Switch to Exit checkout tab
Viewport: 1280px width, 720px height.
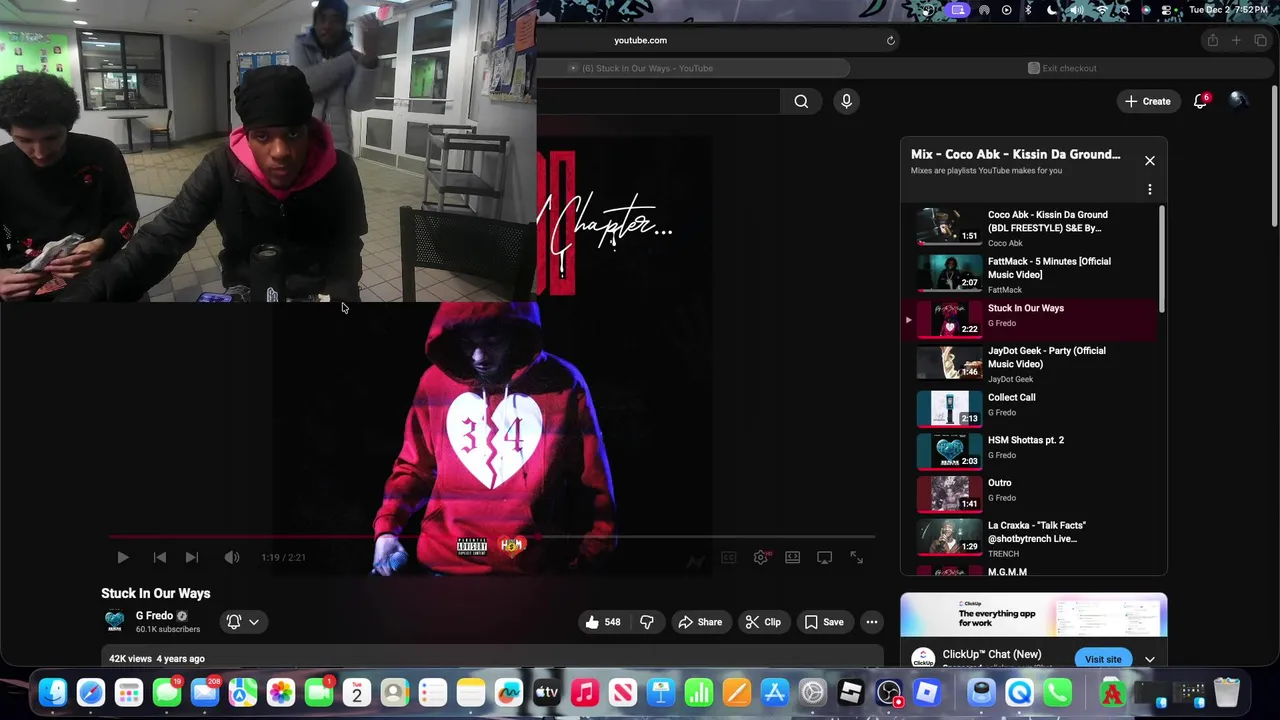tap(1062, 68)
